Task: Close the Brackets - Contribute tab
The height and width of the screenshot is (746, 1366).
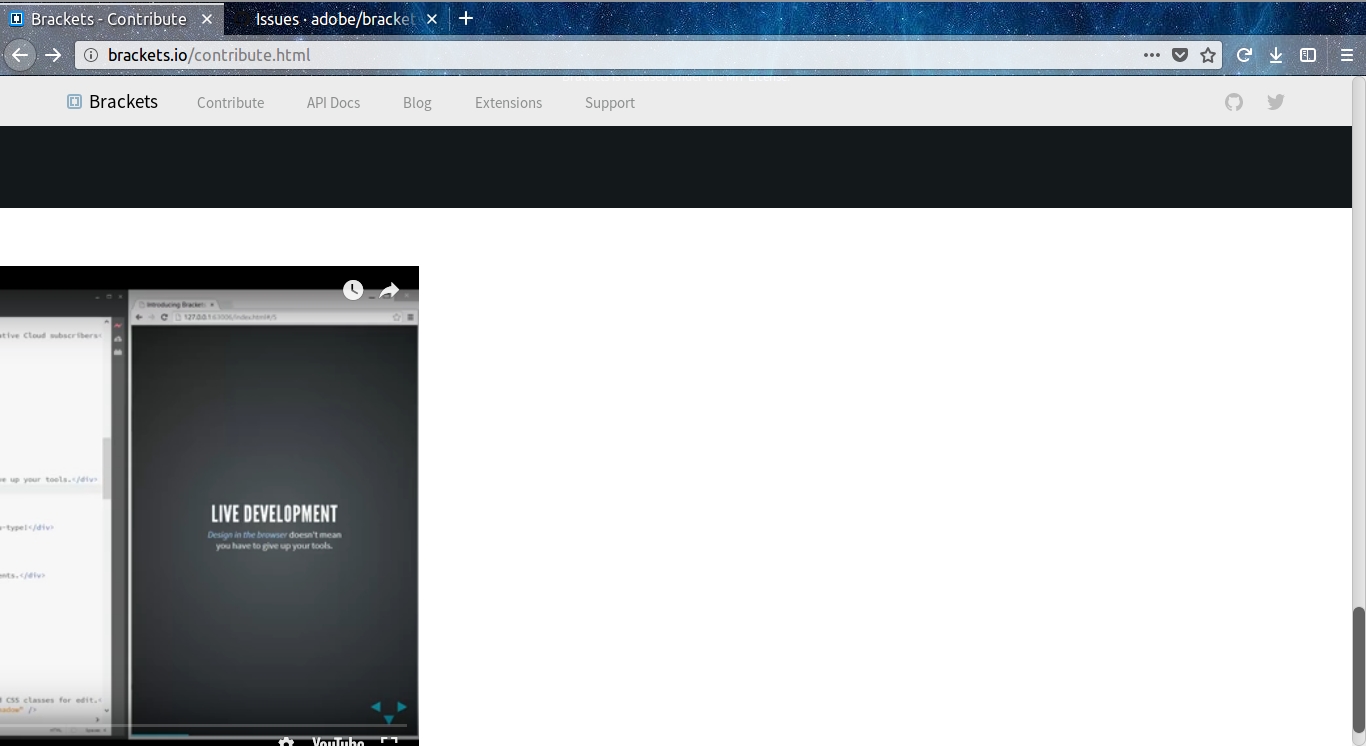Action: tap(207, 19)
